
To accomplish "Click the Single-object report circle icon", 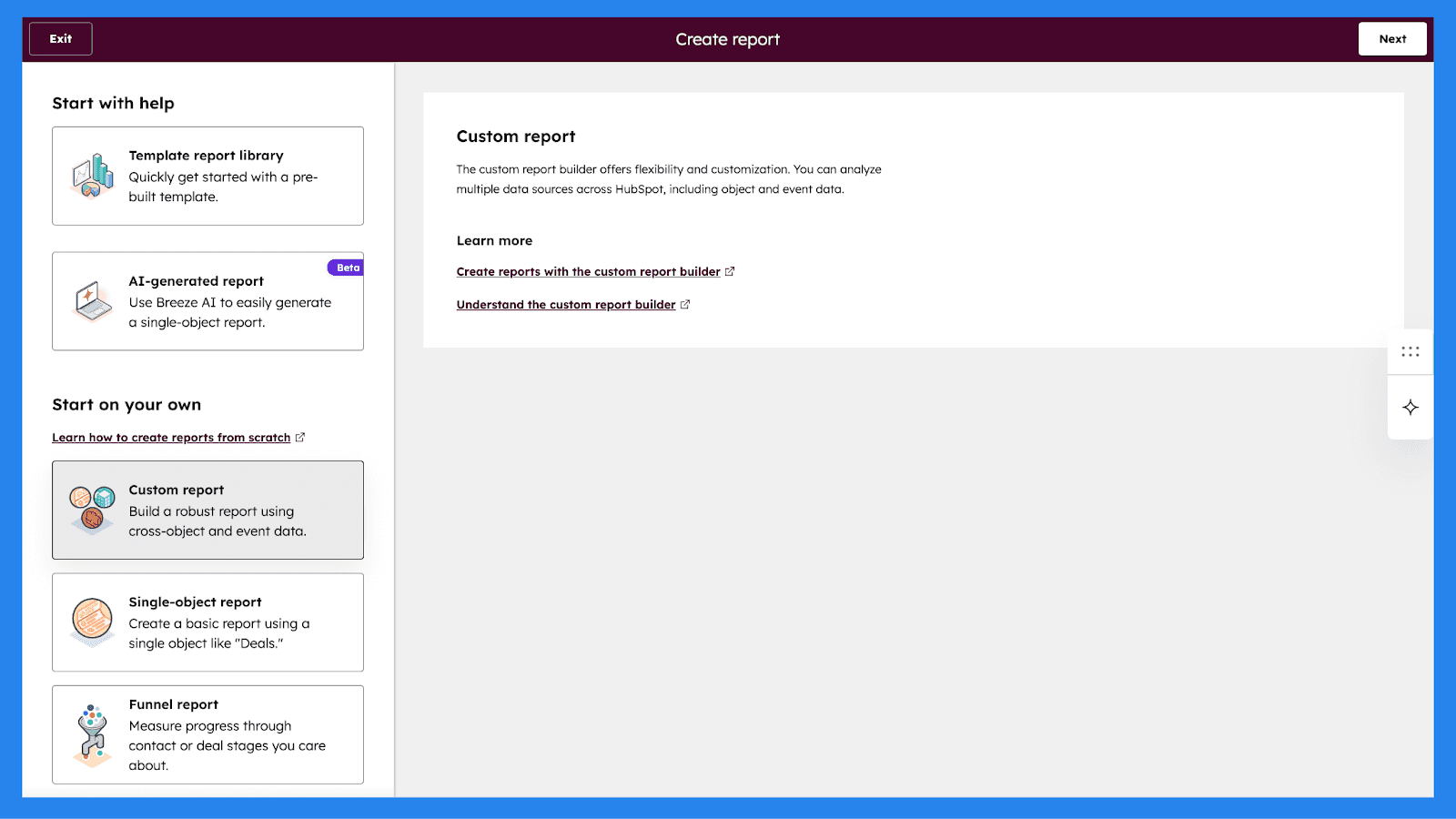I will click(90, 622).
